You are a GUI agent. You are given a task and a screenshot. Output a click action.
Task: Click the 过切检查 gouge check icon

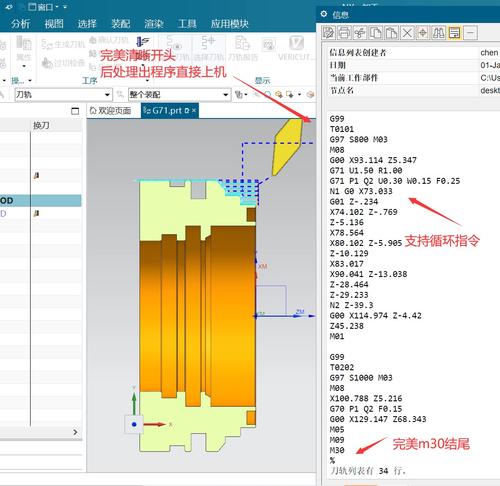coord(47,62)
